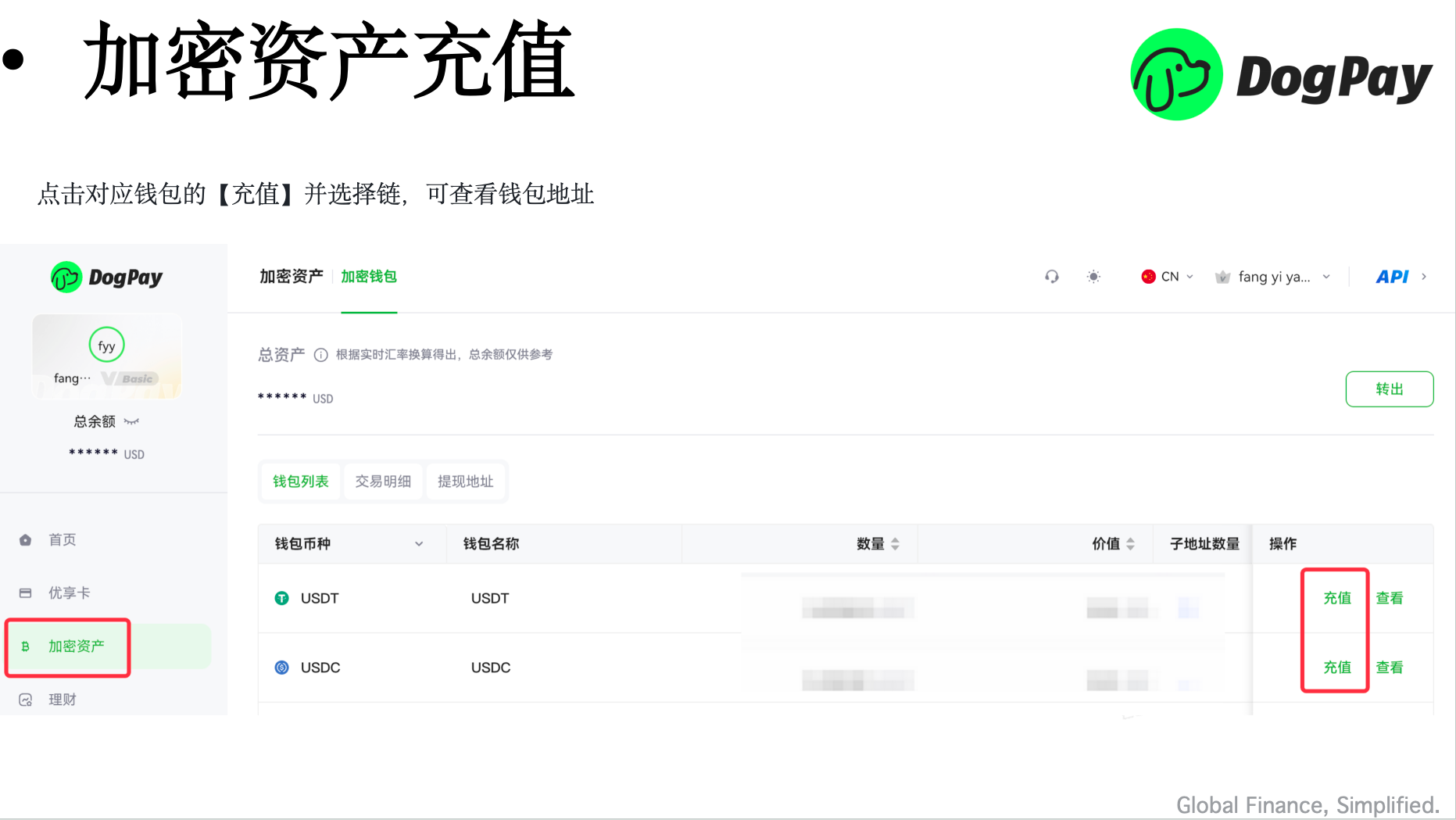Click the DogPay logo in the sidebar
Screen dimensions: 1456x820
tap(106, 277)
